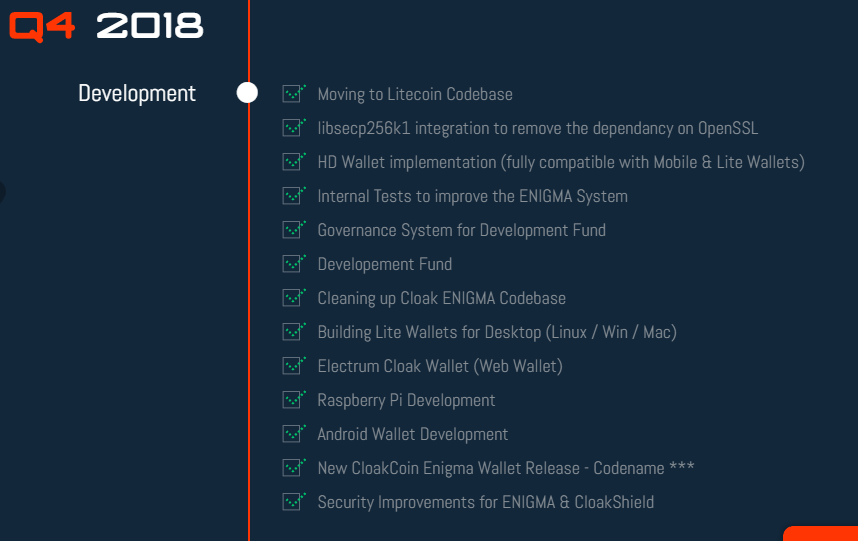Click the white Development timeline marker dot
858x541 pixels.
247,93
